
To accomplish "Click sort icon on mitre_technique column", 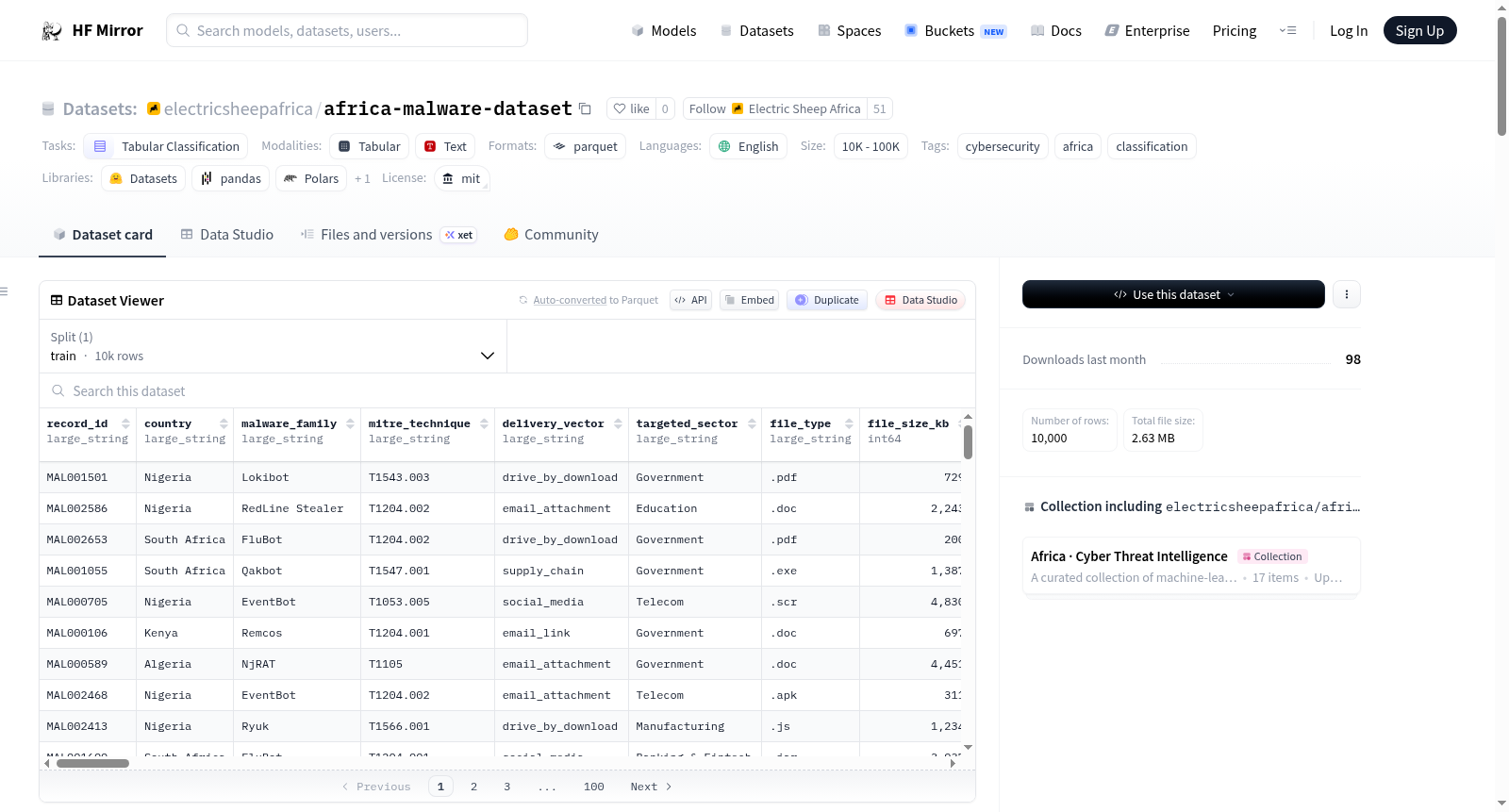I will pos(484,423).
